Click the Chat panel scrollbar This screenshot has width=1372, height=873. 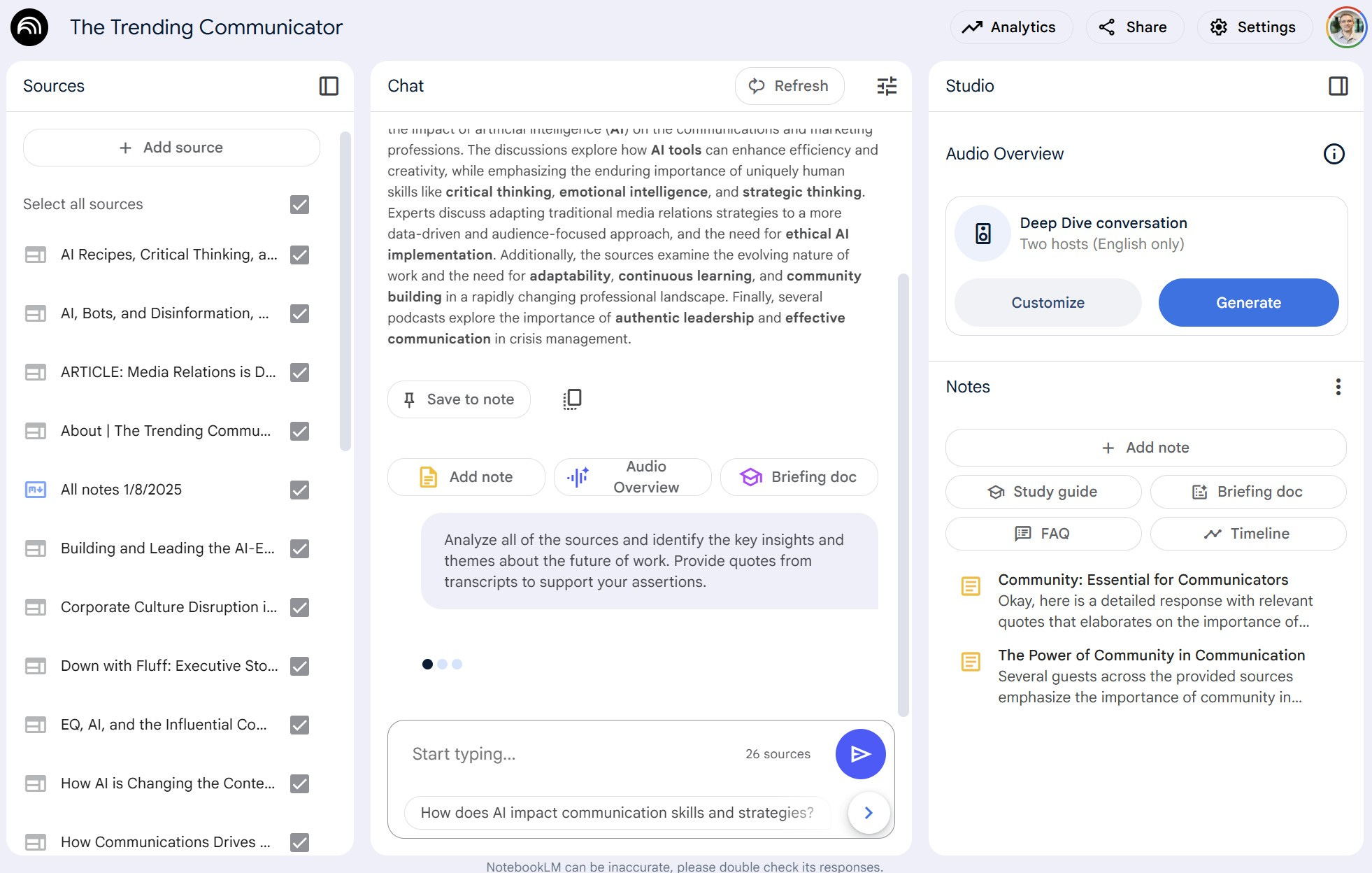pos(903,495)
